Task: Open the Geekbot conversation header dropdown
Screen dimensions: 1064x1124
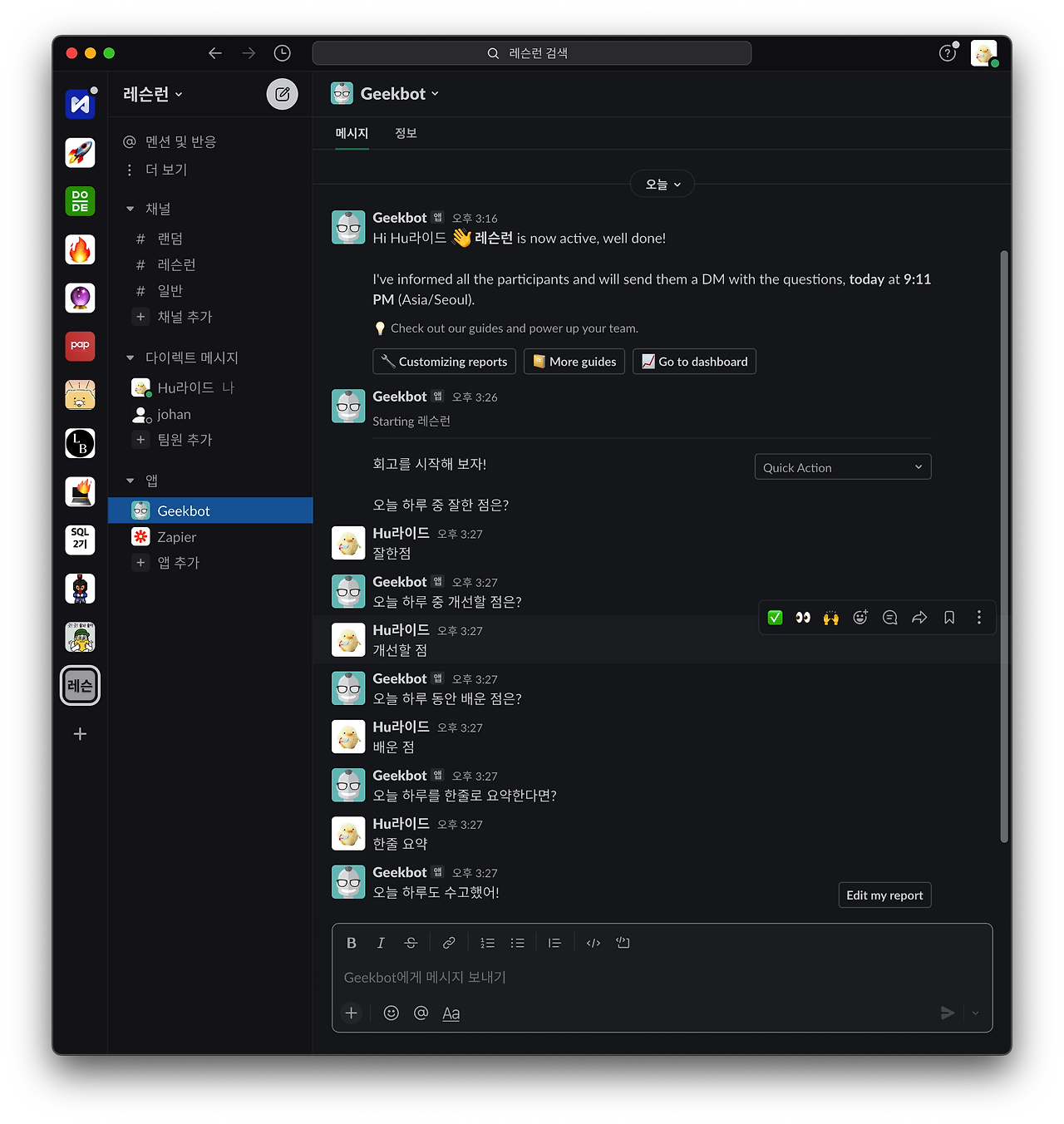Action: pyautogui.click(x=399, y=94)
